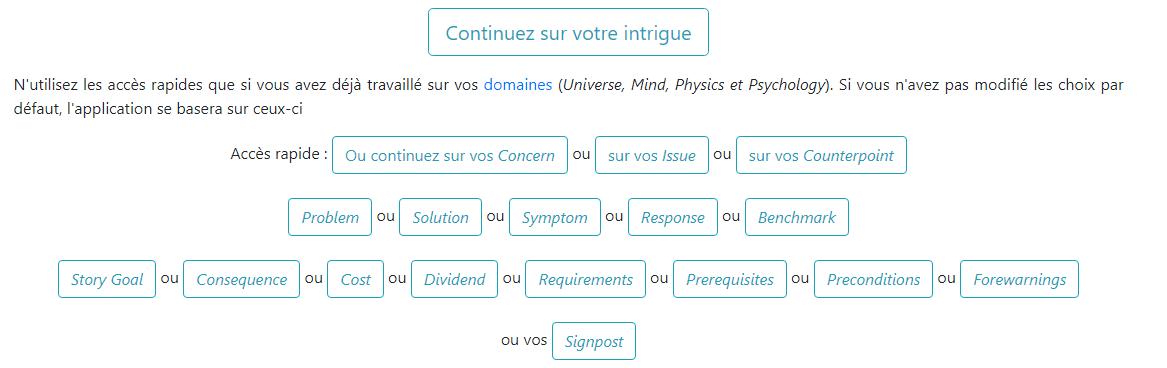This screenshot has width=1167, height=368.
Task: Open the Forewarnings button
Action: point(1020,279)
